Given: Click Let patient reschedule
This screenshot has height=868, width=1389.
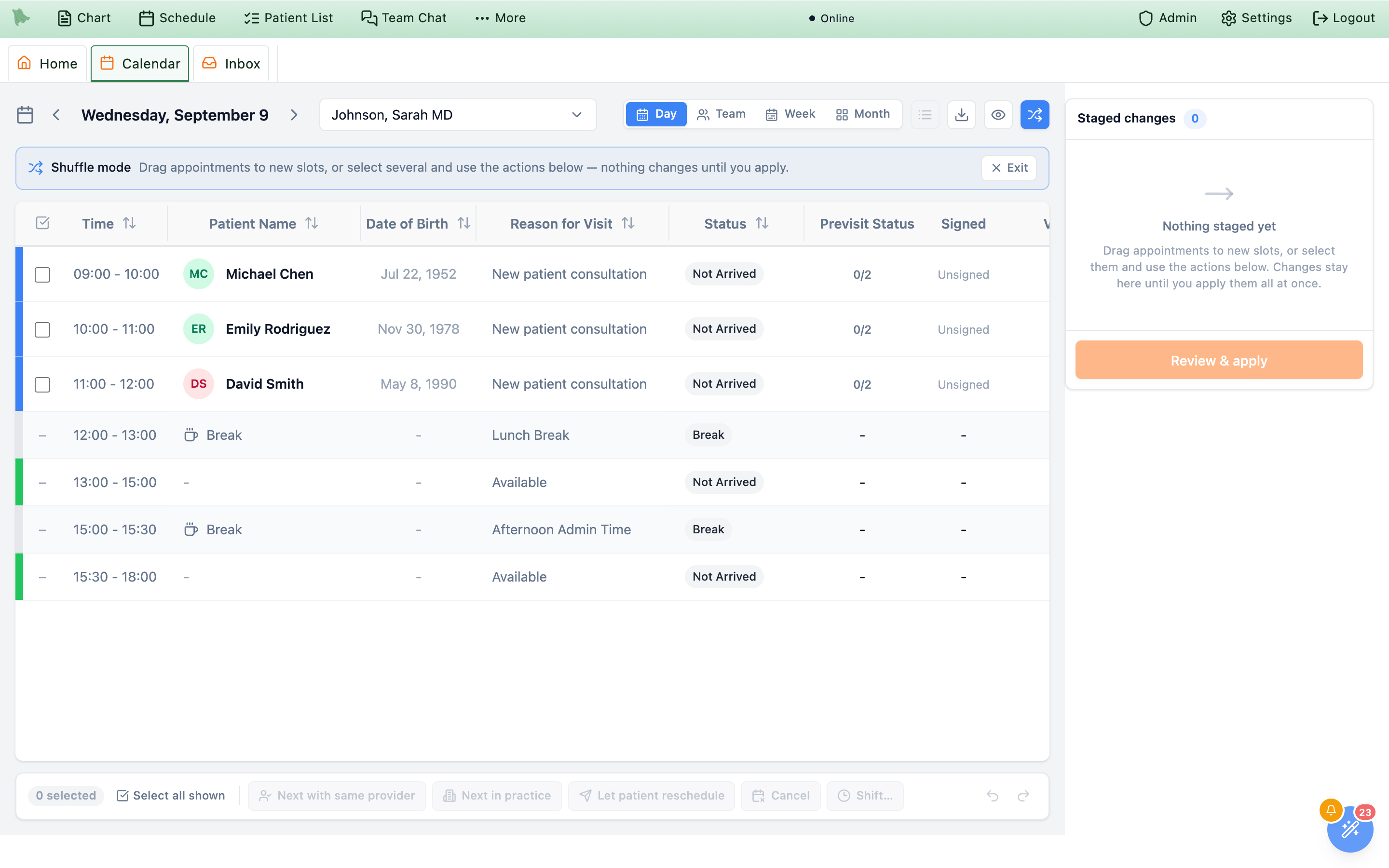Looking at the screenshot, I should pos(652,796).
